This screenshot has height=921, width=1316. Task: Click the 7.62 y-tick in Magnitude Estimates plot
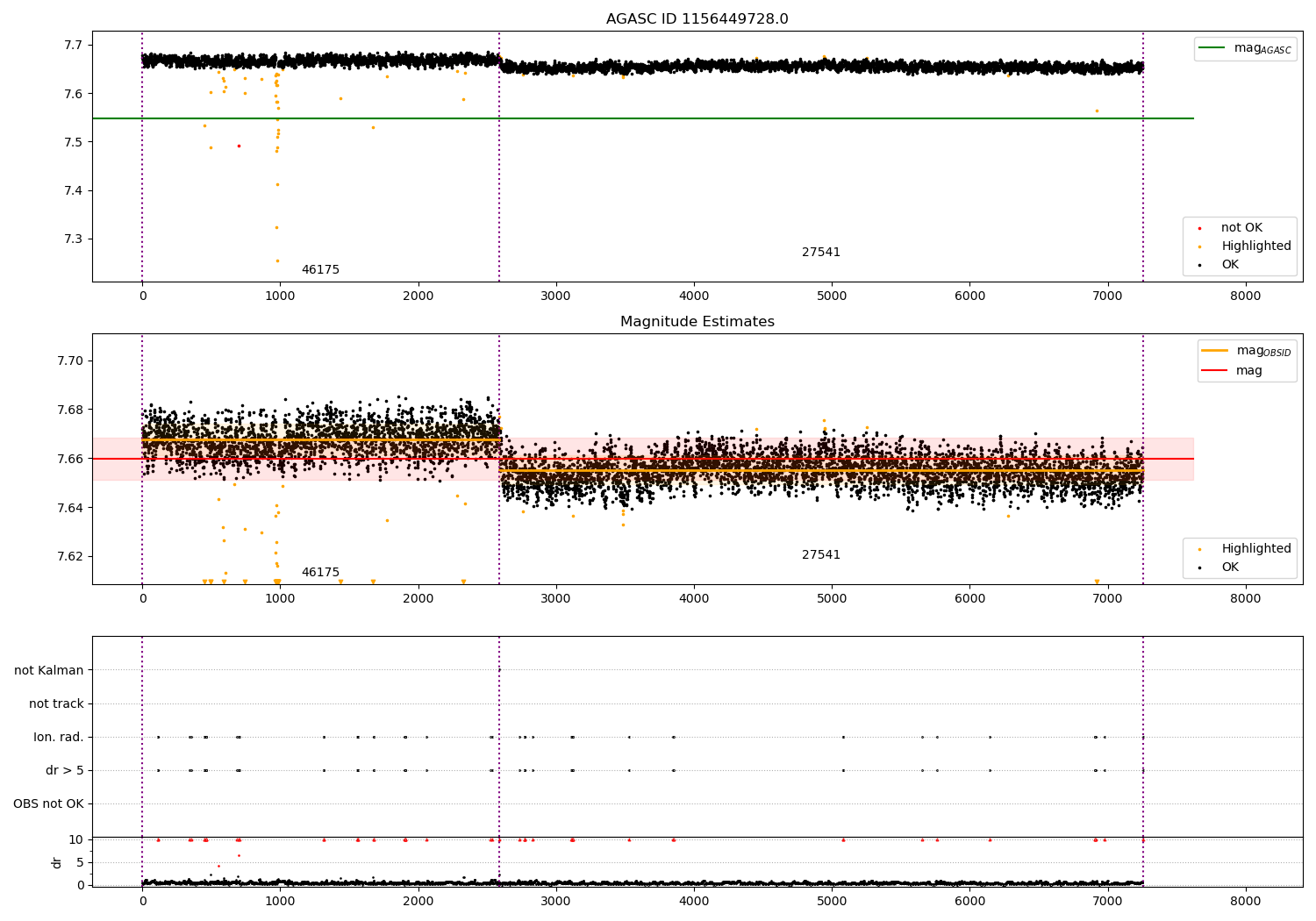(71, 557)
